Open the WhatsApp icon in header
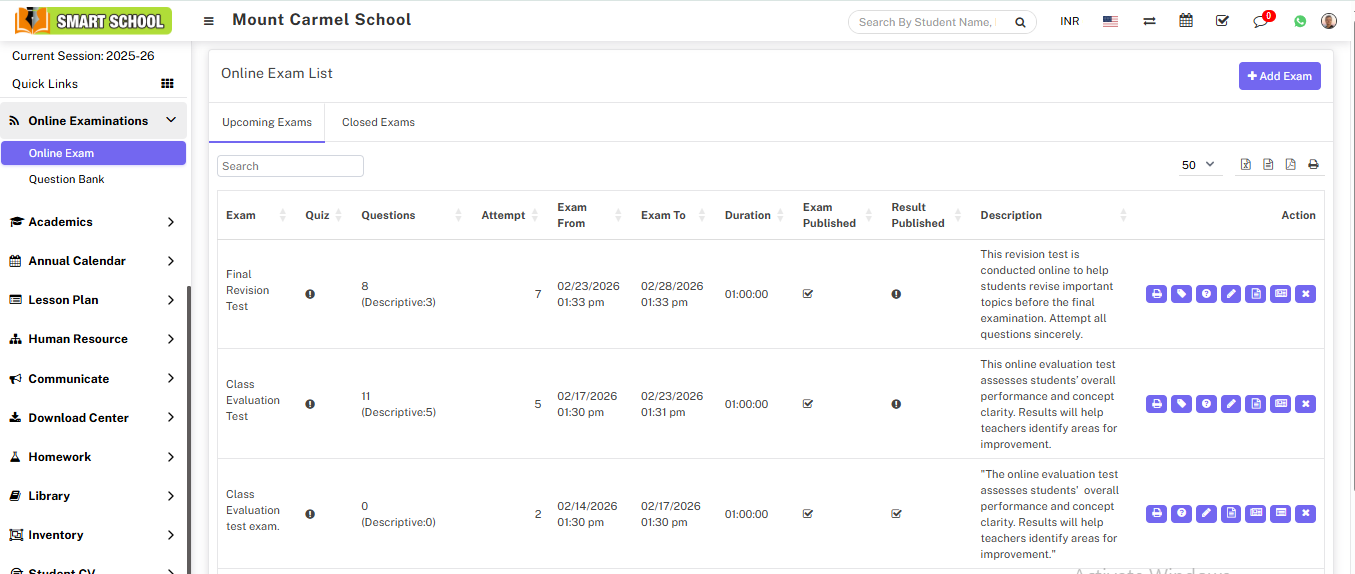This screenshot has width=1355, height=574. point(1300,21)
